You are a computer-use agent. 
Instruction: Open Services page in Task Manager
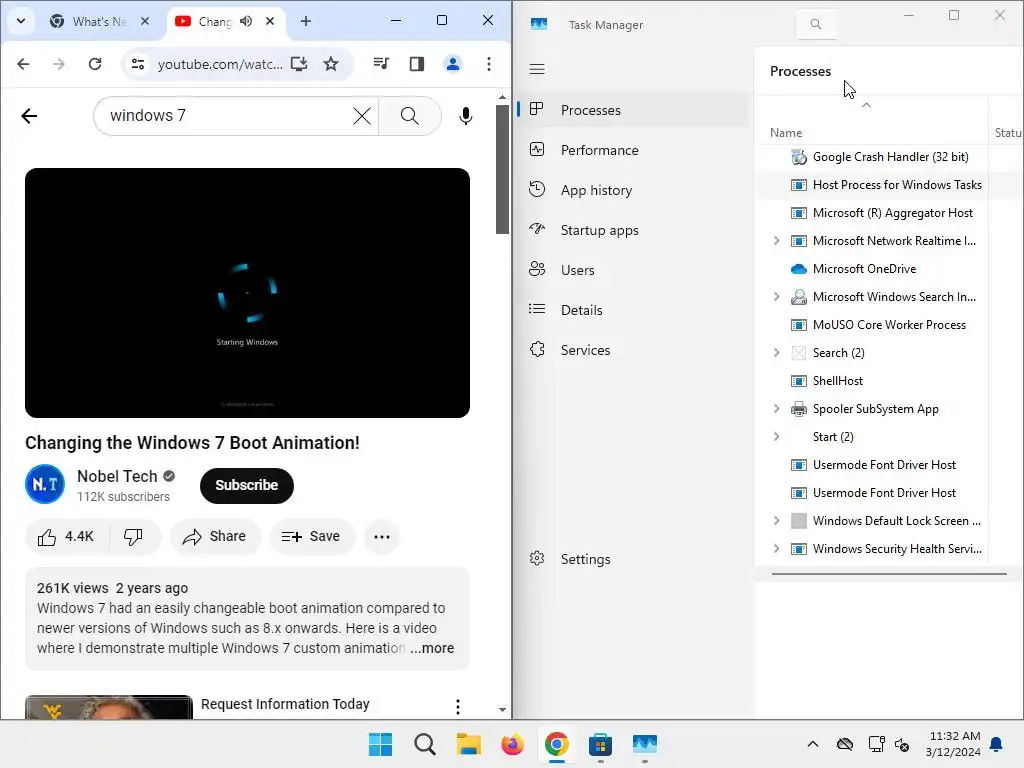tap(632, 350)
